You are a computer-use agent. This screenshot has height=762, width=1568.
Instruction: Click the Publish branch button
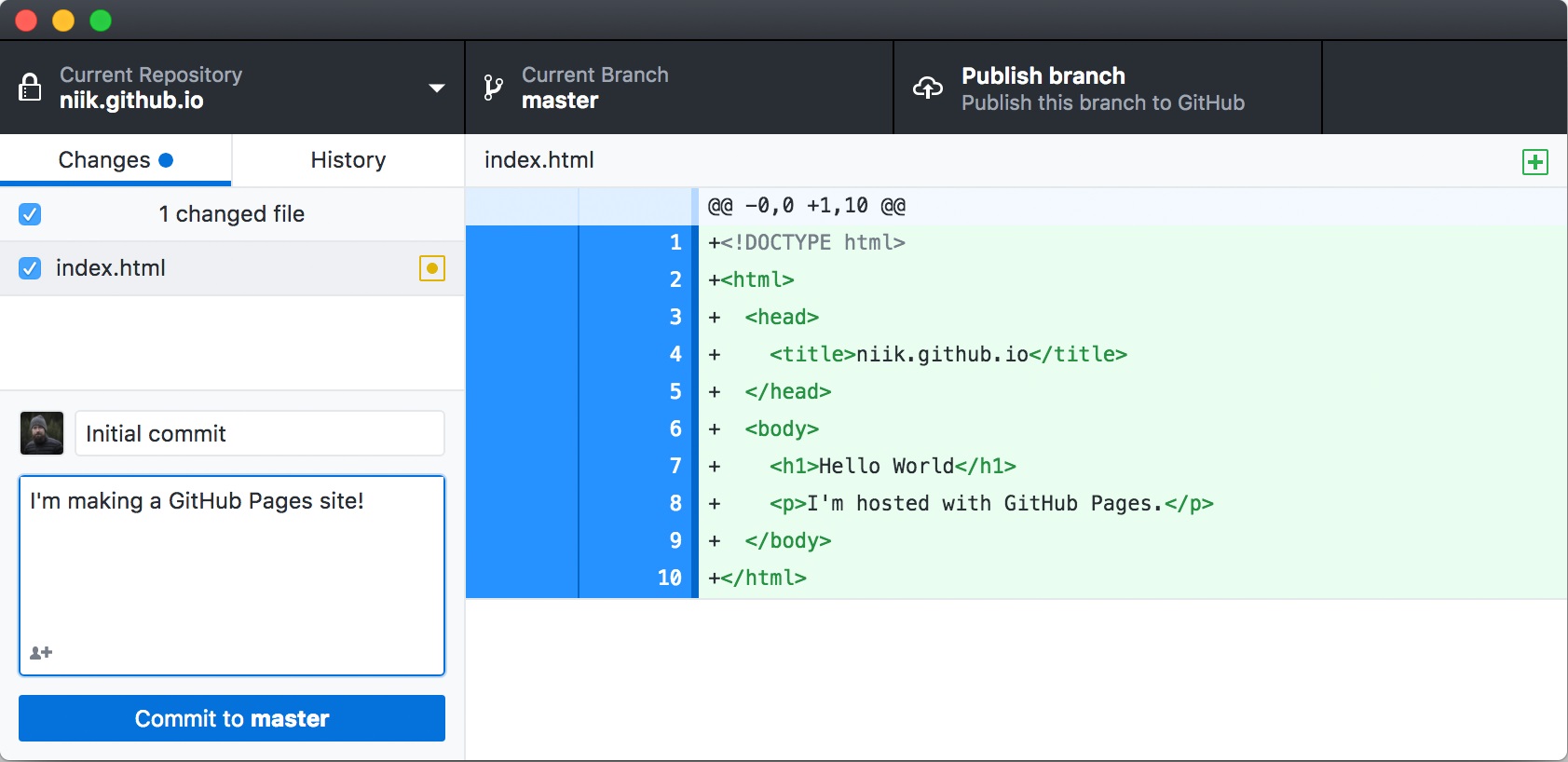click(x=1108, y=88)
